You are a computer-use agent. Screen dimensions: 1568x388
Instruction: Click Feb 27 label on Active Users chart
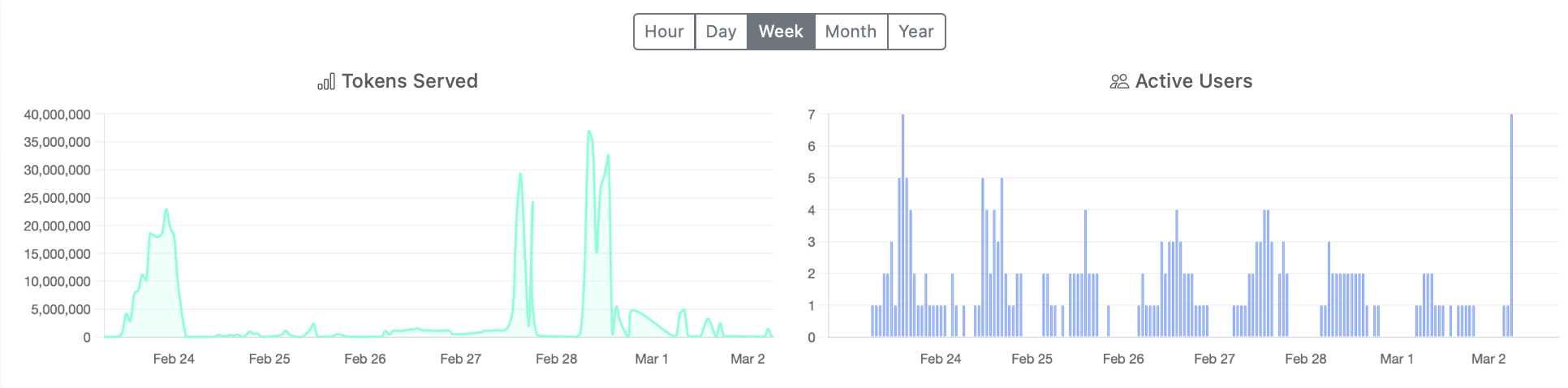(x=1215, y=359)
